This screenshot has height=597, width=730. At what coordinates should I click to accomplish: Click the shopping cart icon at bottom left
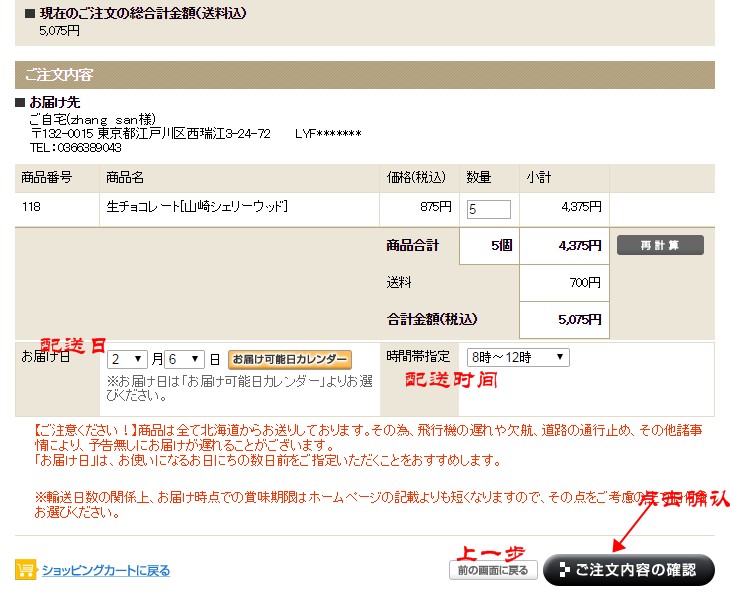coord(26,570)
